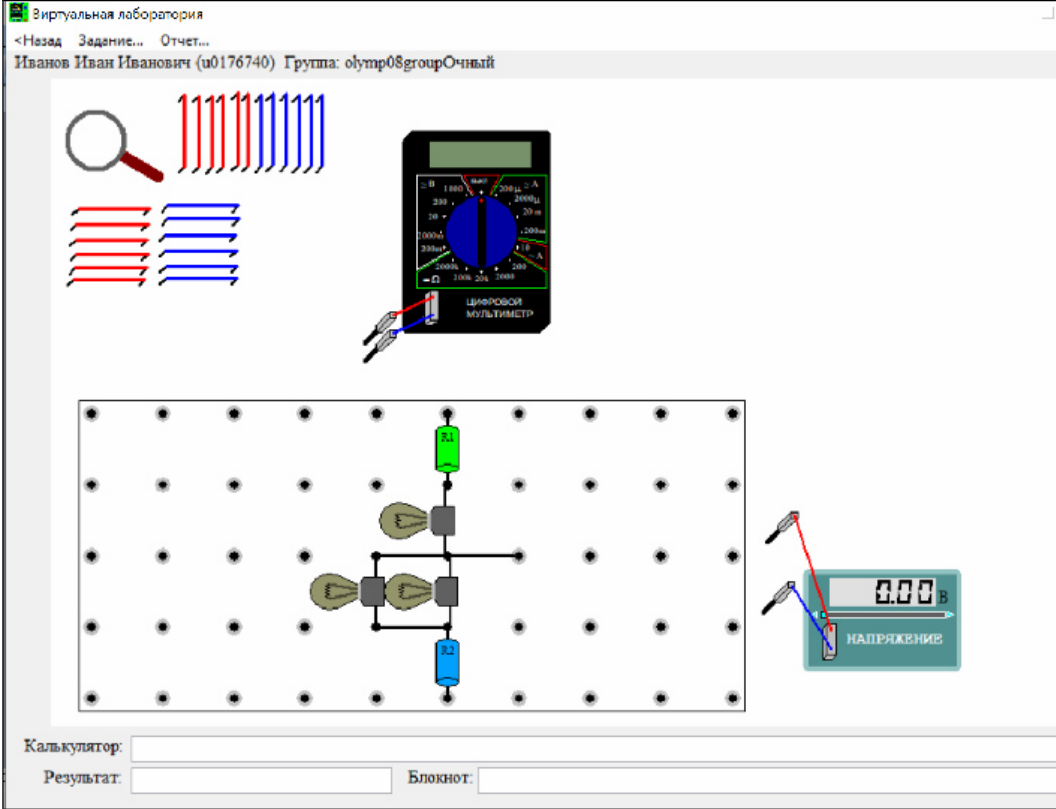Focus the Калькулятор input field
Viewport: 1056px width, 809px height.
pyautogui.click(x=593, y=748)
